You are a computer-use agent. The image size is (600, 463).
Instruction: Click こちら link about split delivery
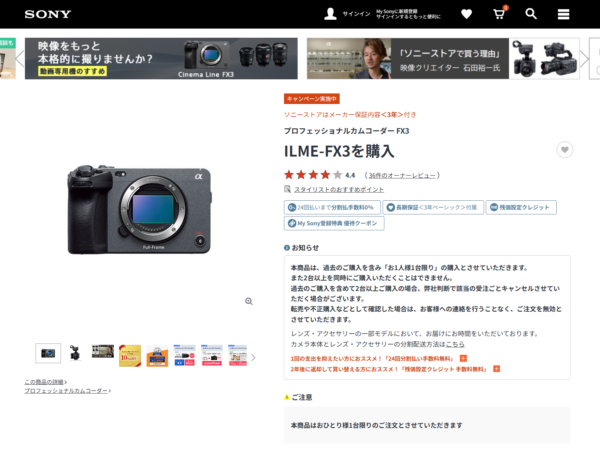pos(455,344)
